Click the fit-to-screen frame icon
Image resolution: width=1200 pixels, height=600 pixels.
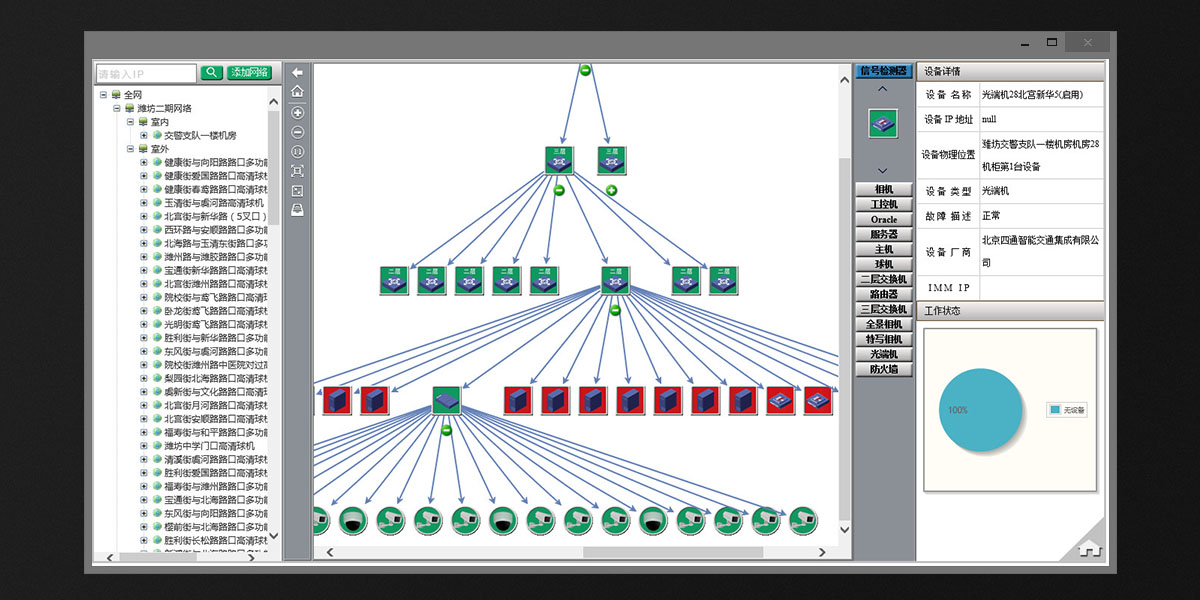point(297,171)
